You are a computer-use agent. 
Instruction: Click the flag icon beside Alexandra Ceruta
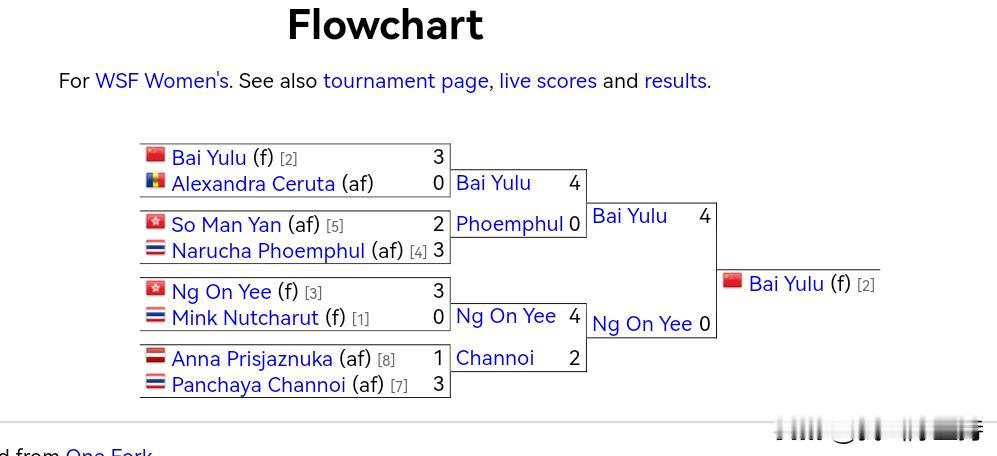point(155,182)
